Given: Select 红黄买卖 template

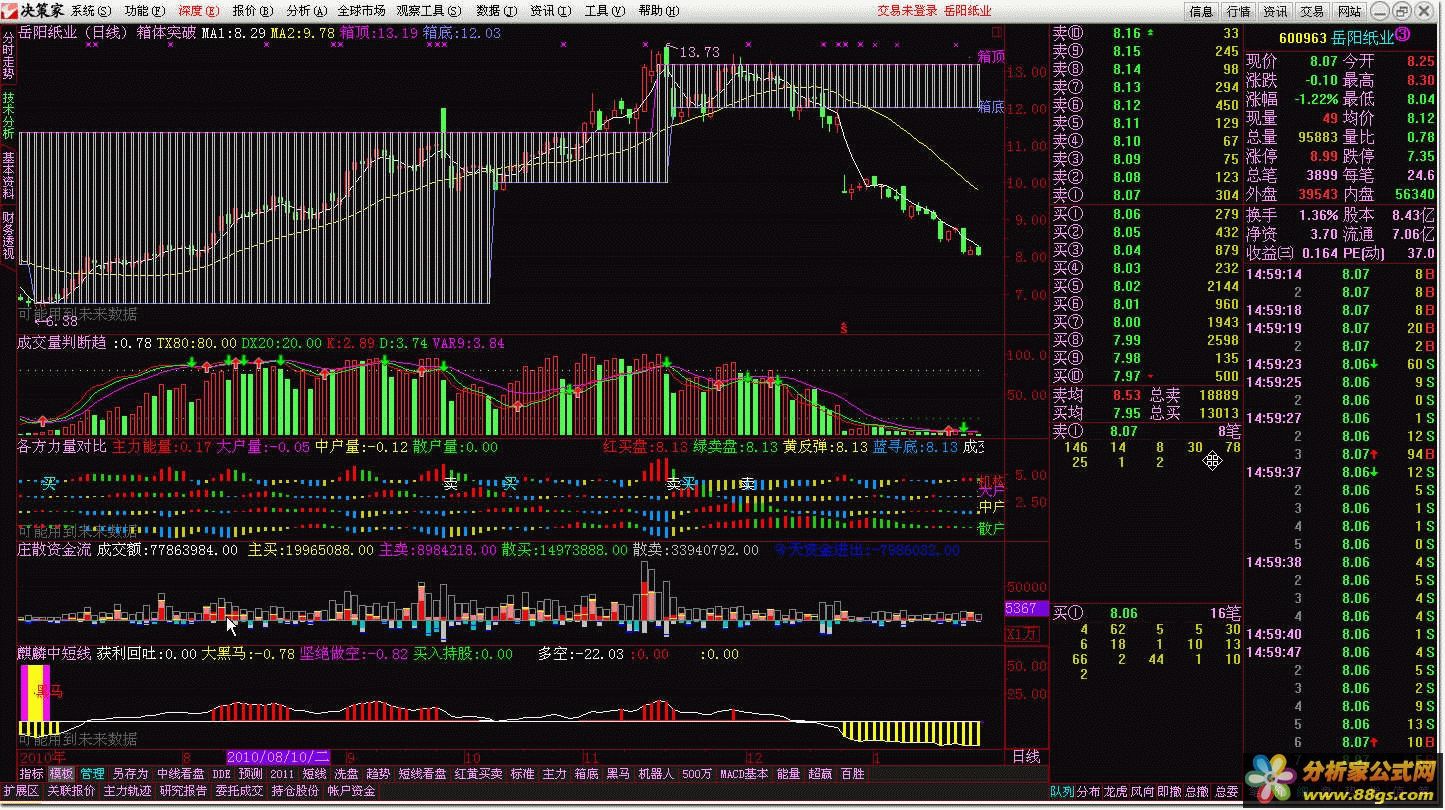Looking at the screenshot, I should 479,774.
